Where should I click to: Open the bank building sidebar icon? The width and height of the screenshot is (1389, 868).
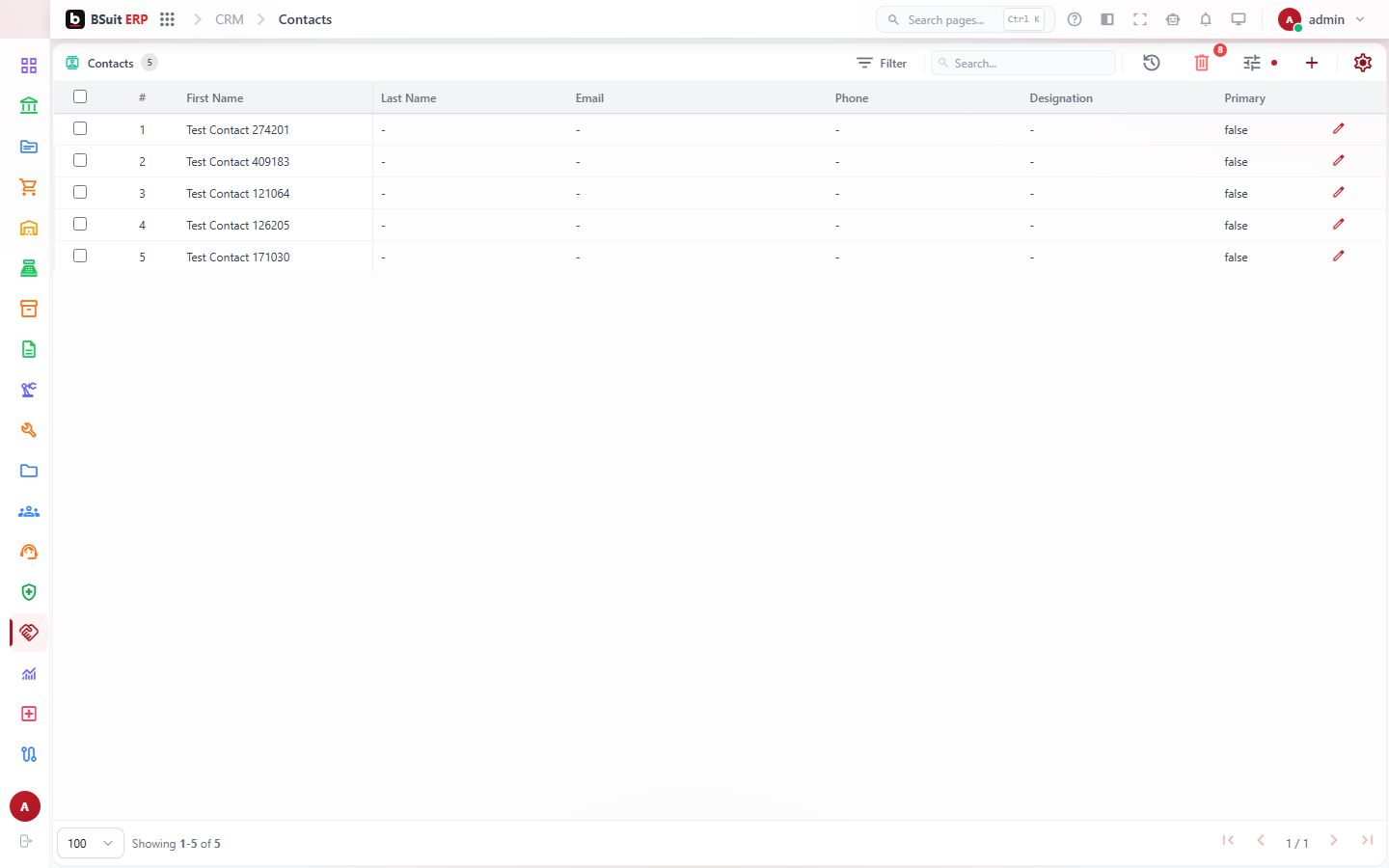29,106
